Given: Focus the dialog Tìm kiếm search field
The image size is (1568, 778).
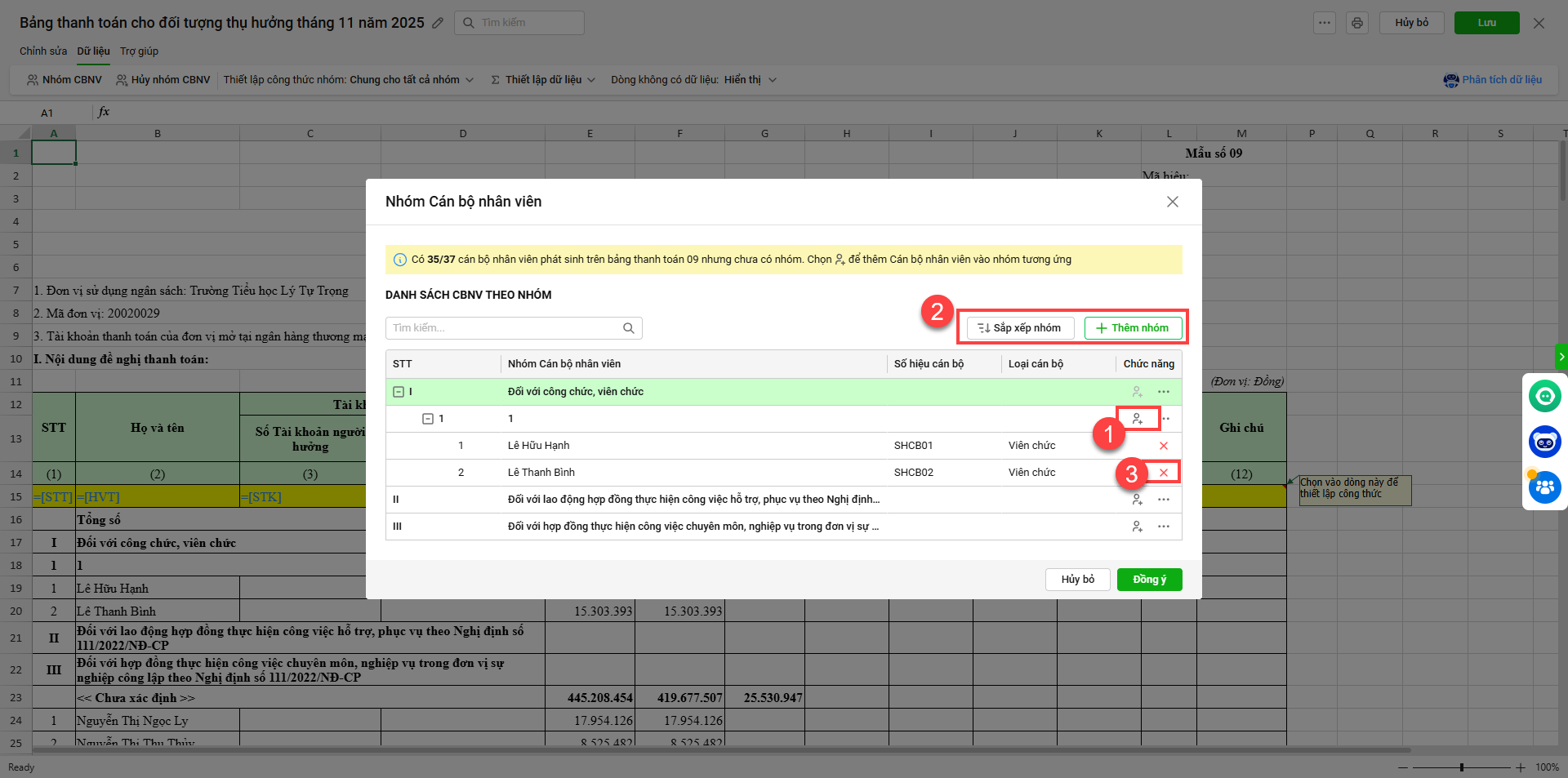Looking at the screenshot, I should [505, 328].
